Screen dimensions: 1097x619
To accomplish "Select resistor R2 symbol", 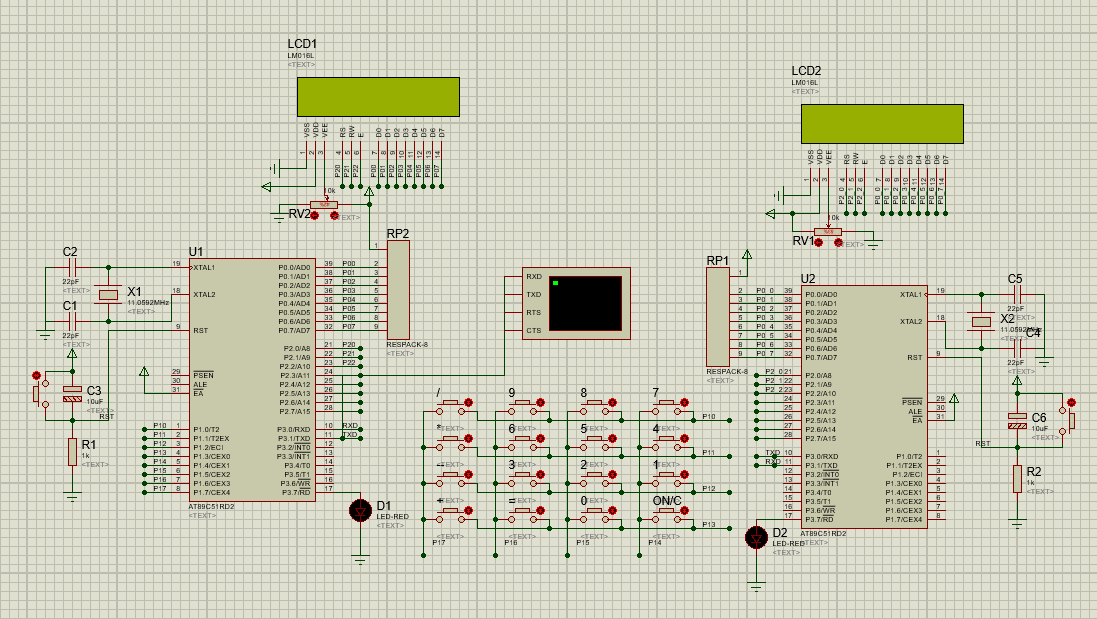I will [1017, 479].
